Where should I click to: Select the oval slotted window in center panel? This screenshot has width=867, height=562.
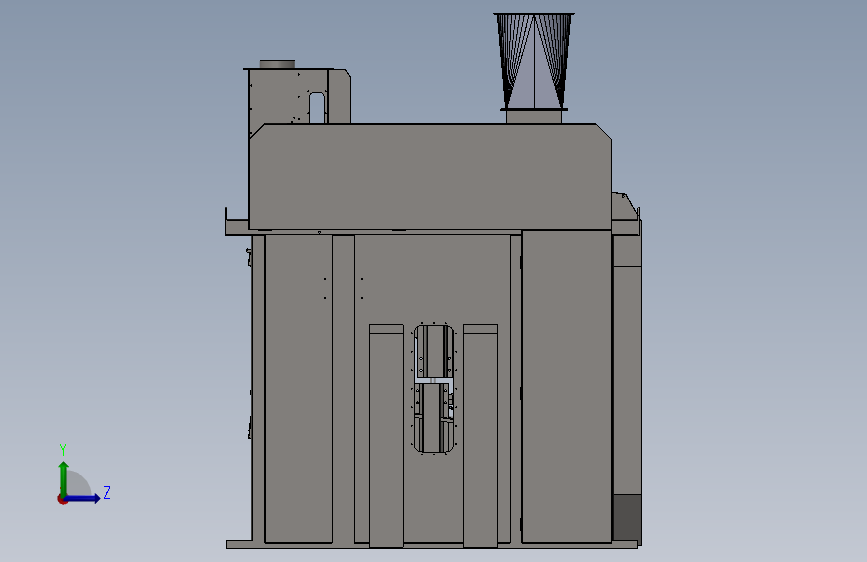pyautogui.click(x=434, y=388)
